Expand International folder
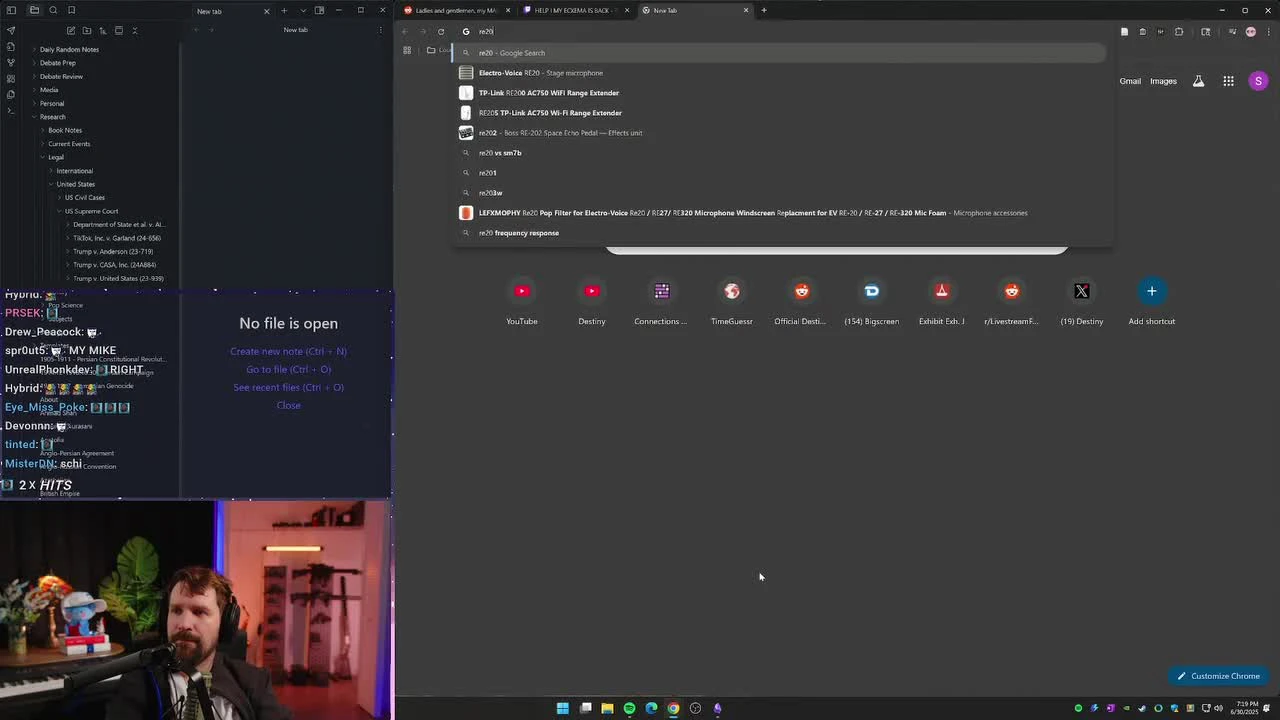Screen dimensions: 1280x720 coord(74,171)
